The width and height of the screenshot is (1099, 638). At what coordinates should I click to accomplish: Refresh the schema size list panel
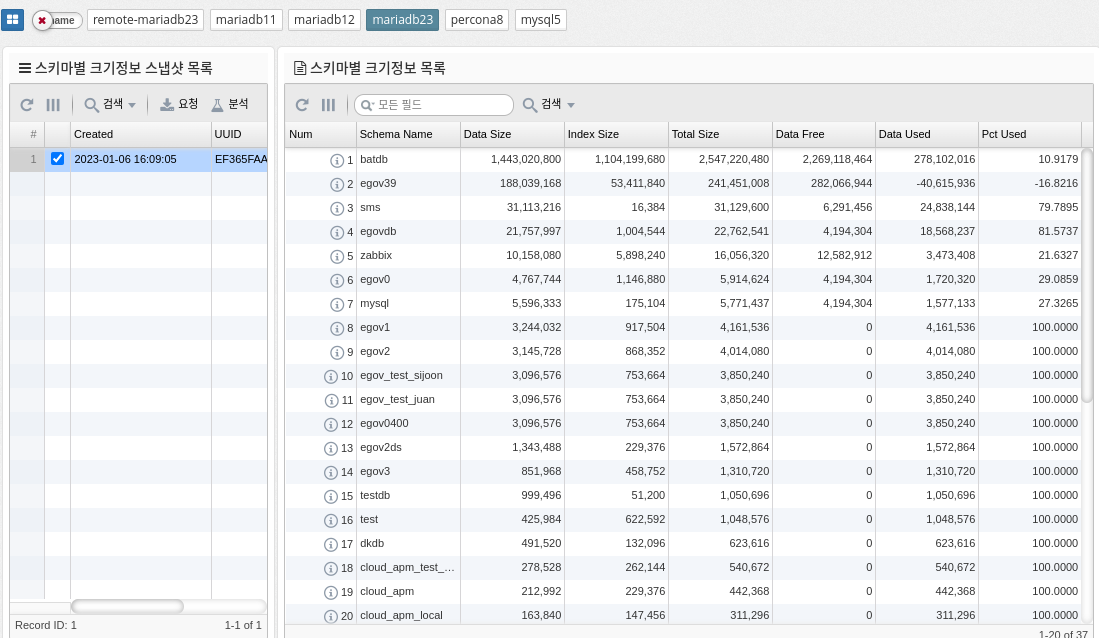pos(302,105)
